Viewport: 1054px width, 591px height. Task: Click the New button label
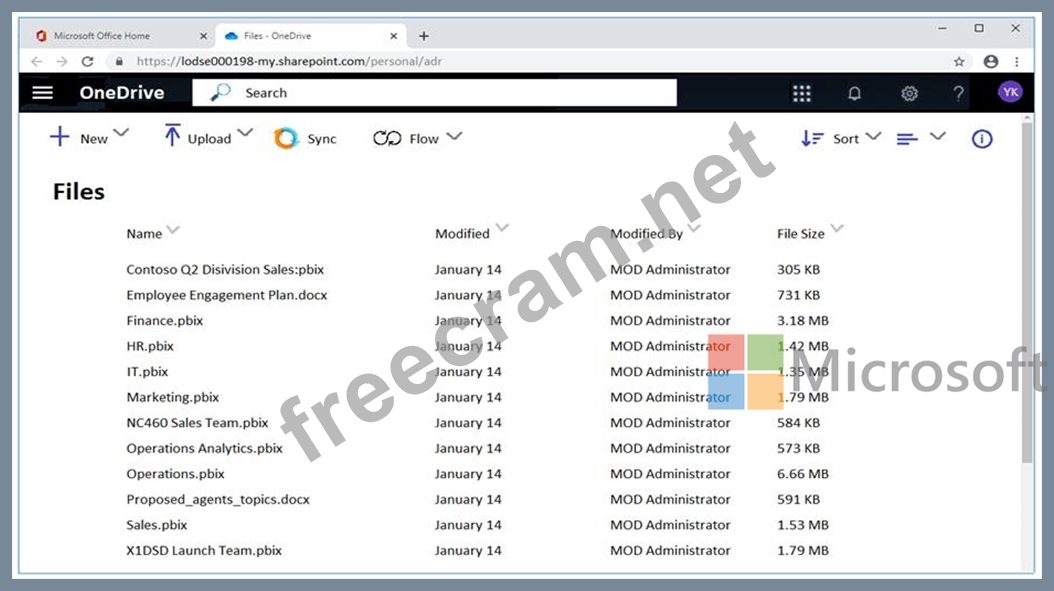tap(93, 139)
